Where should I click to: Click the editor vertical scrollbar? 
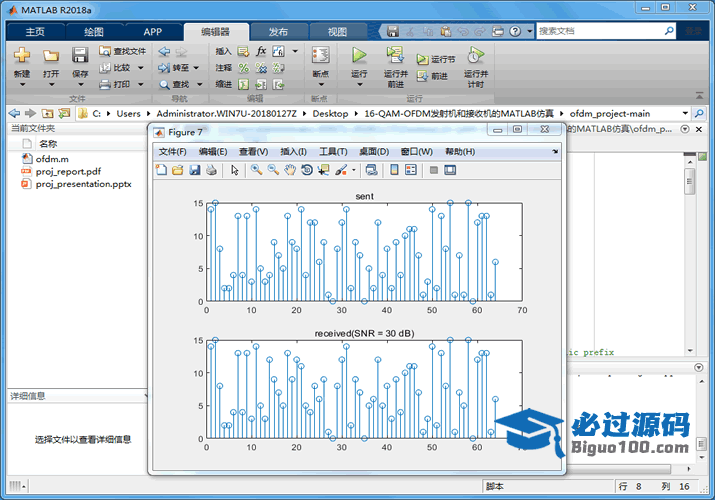tap(690, 181)
